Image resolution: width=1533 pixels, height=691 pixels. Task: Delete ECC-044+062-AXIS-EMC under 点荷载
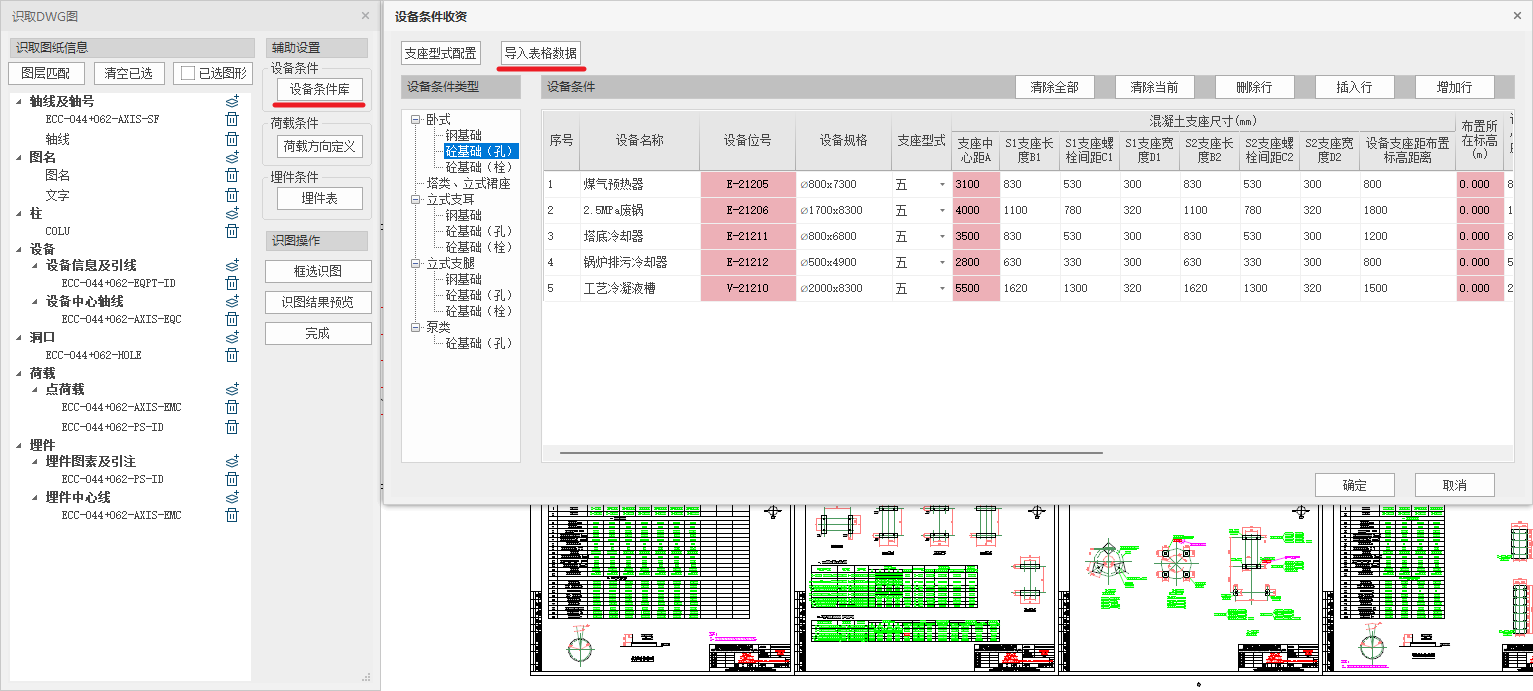232,407
